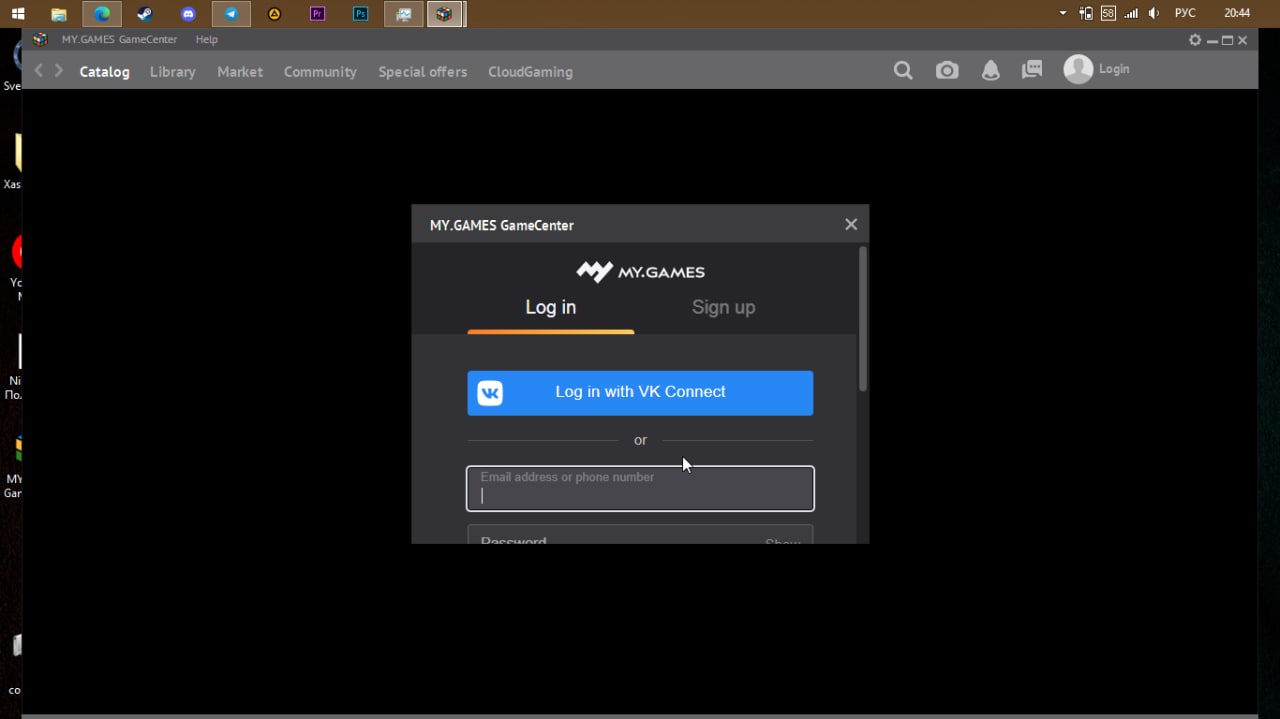The image size is (1280, 719).
Task: Click the MY.GAMES logo in login dialog
Action: tap(640, 271)
